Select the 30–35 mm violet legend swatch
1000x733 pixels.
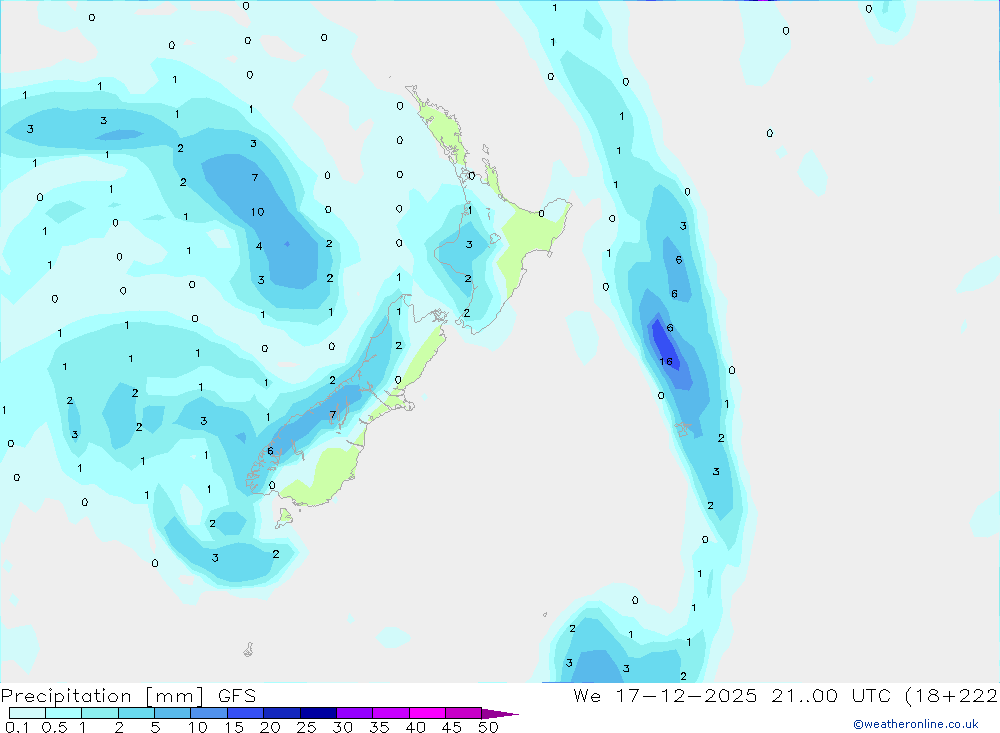pyautogui.click(x=355, y=713)
